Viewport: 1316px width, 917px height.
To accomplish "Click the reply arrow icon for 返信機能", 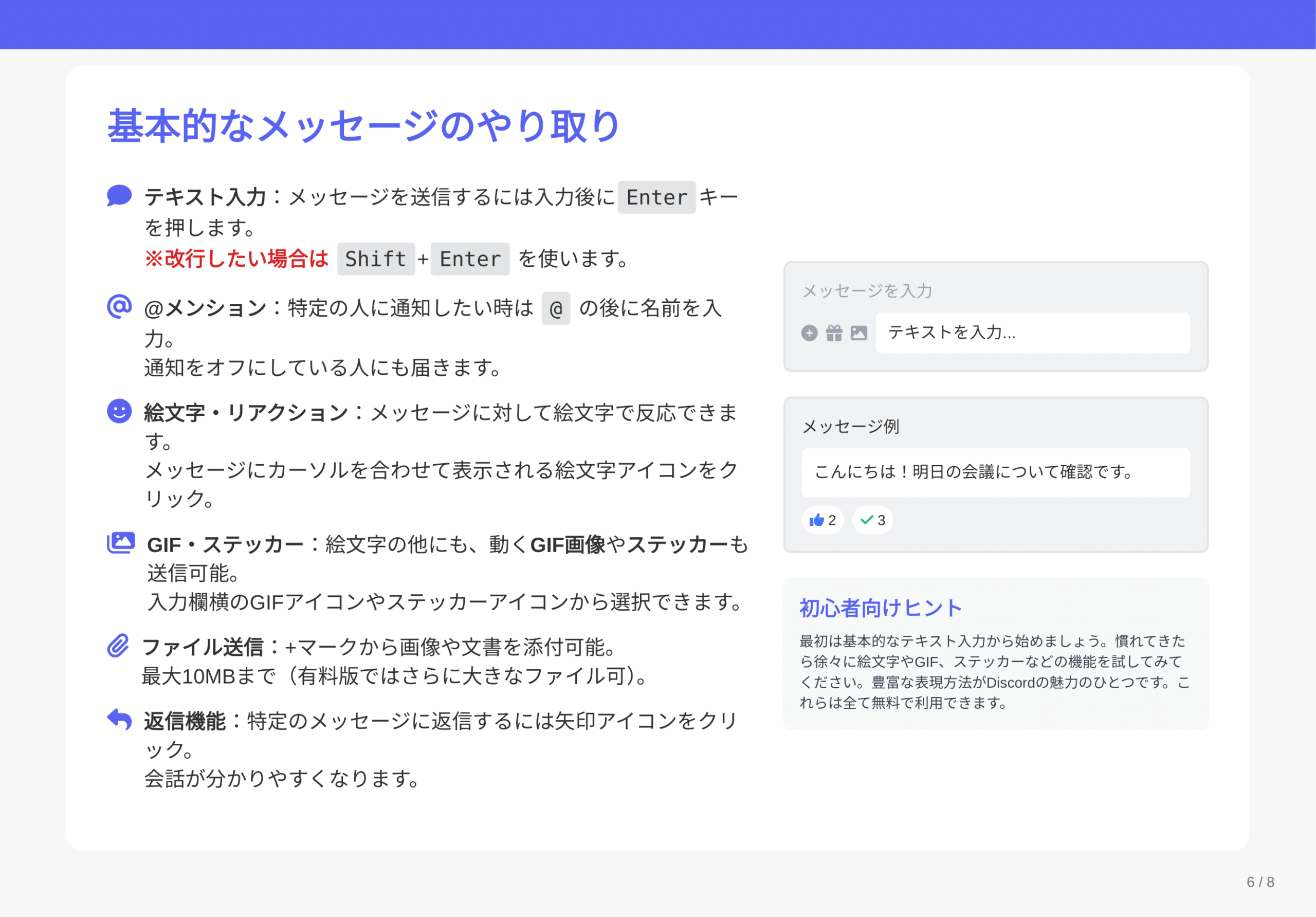I will (119, 719).
